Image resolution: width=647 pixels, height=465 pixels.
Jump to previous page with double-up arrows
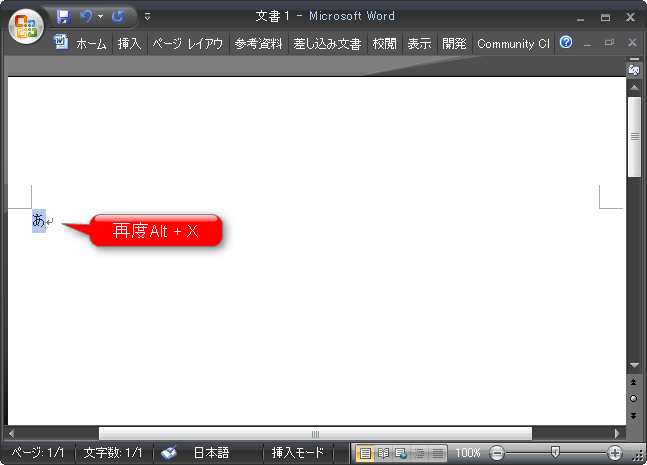[633, 382]
